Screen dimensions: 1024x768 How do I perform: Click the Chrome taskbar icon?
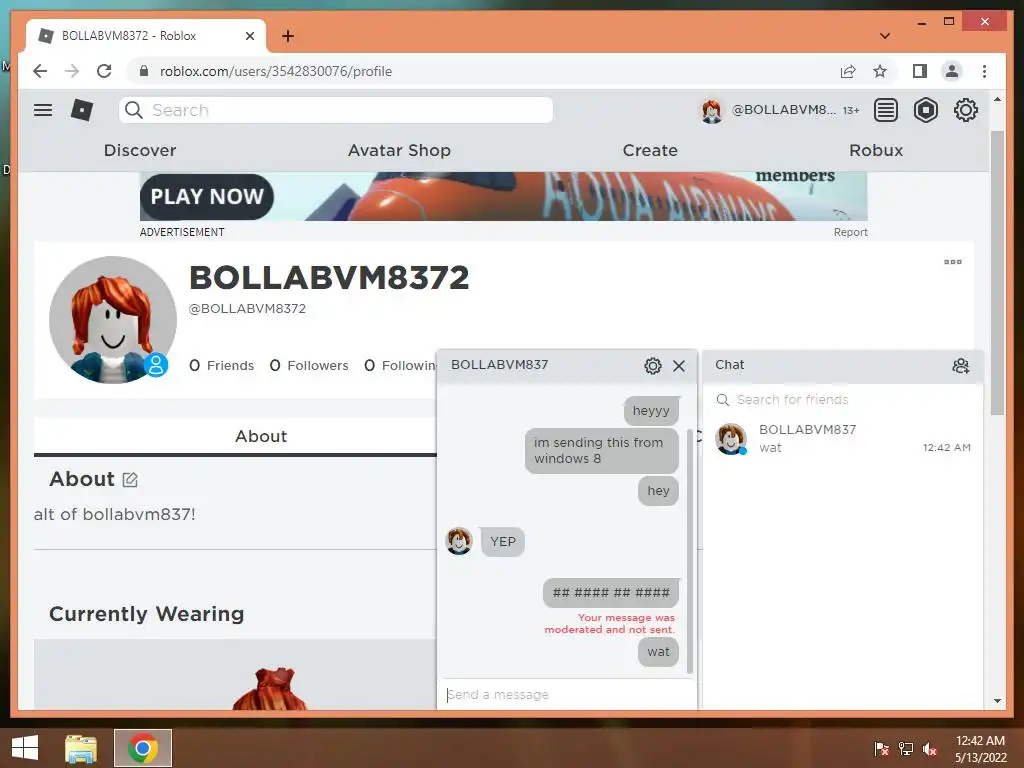143,748
